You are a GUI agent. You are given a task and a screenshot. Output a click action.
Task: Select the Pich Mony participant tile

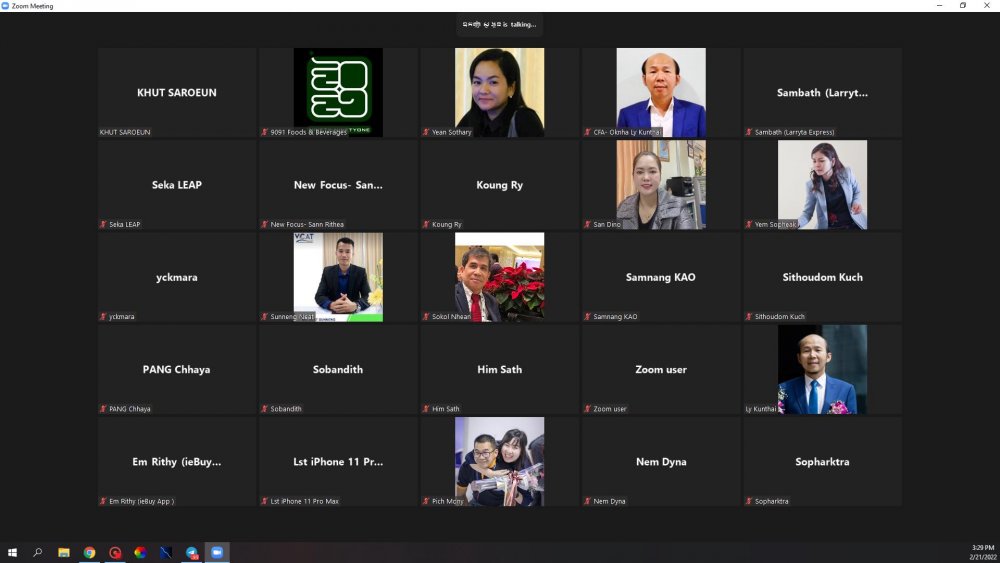(499, 461)
